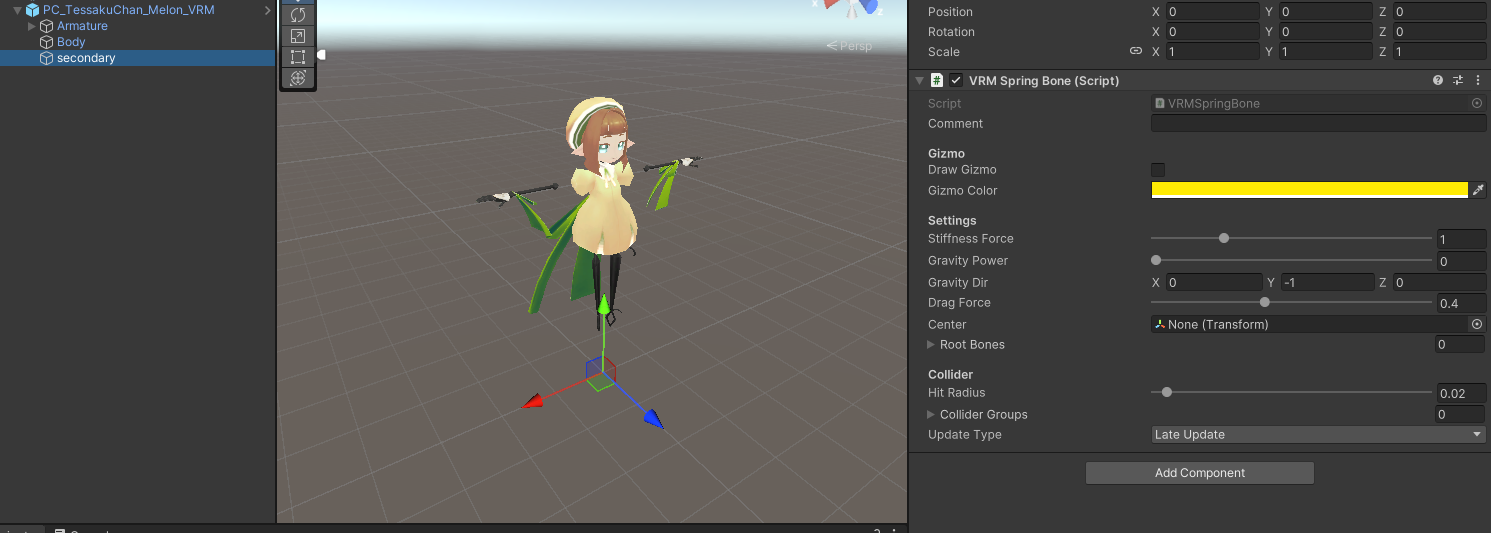
Task: Enable the Draw Gizmo checkbox
Action: click(1158, 170)
